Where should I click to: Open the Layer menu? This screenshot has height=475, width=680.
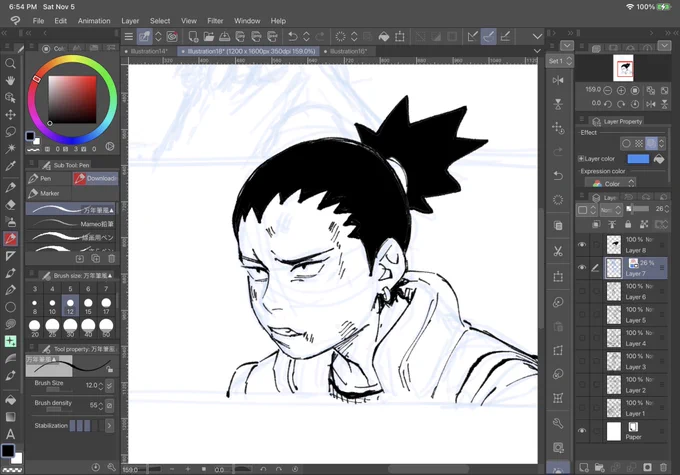[130, 21]
